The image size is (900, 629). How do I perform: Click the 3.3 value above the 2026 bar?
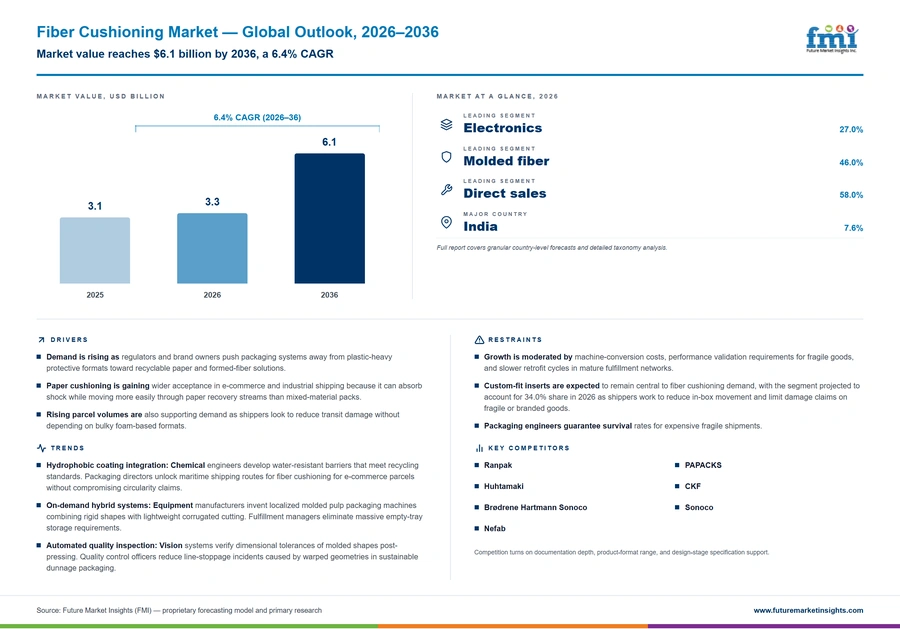click(212, 202)
